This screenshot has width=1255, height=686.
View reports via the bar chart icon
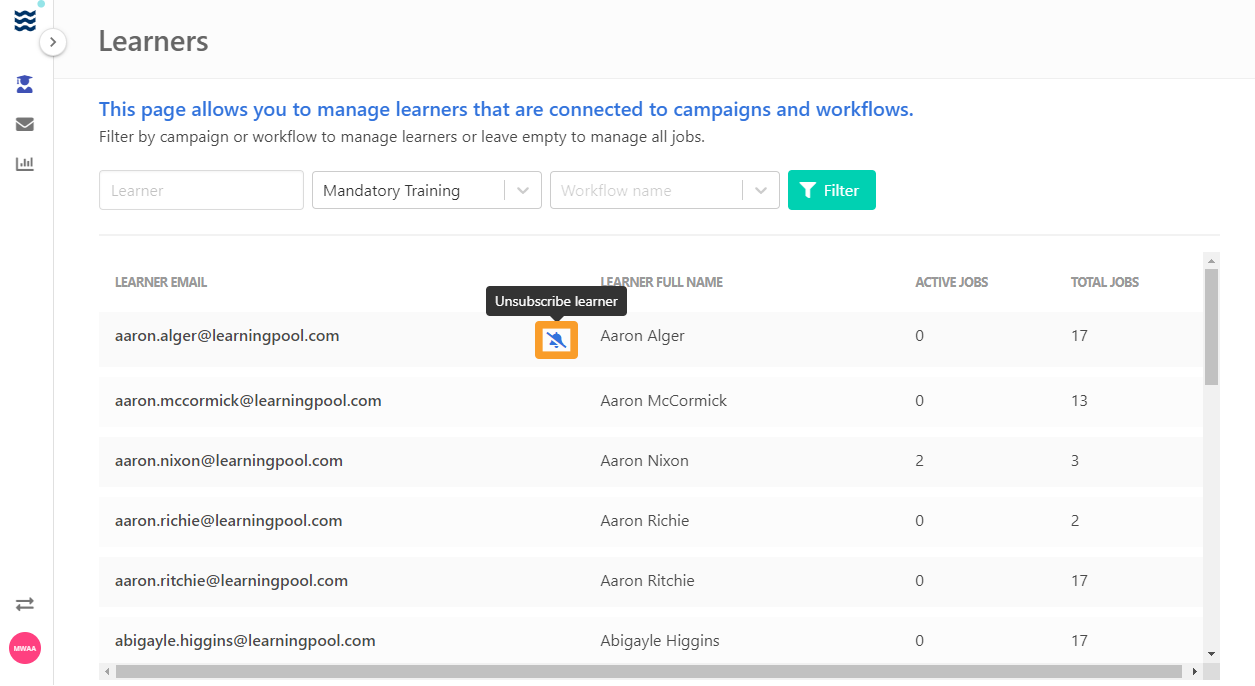point(24,162)
